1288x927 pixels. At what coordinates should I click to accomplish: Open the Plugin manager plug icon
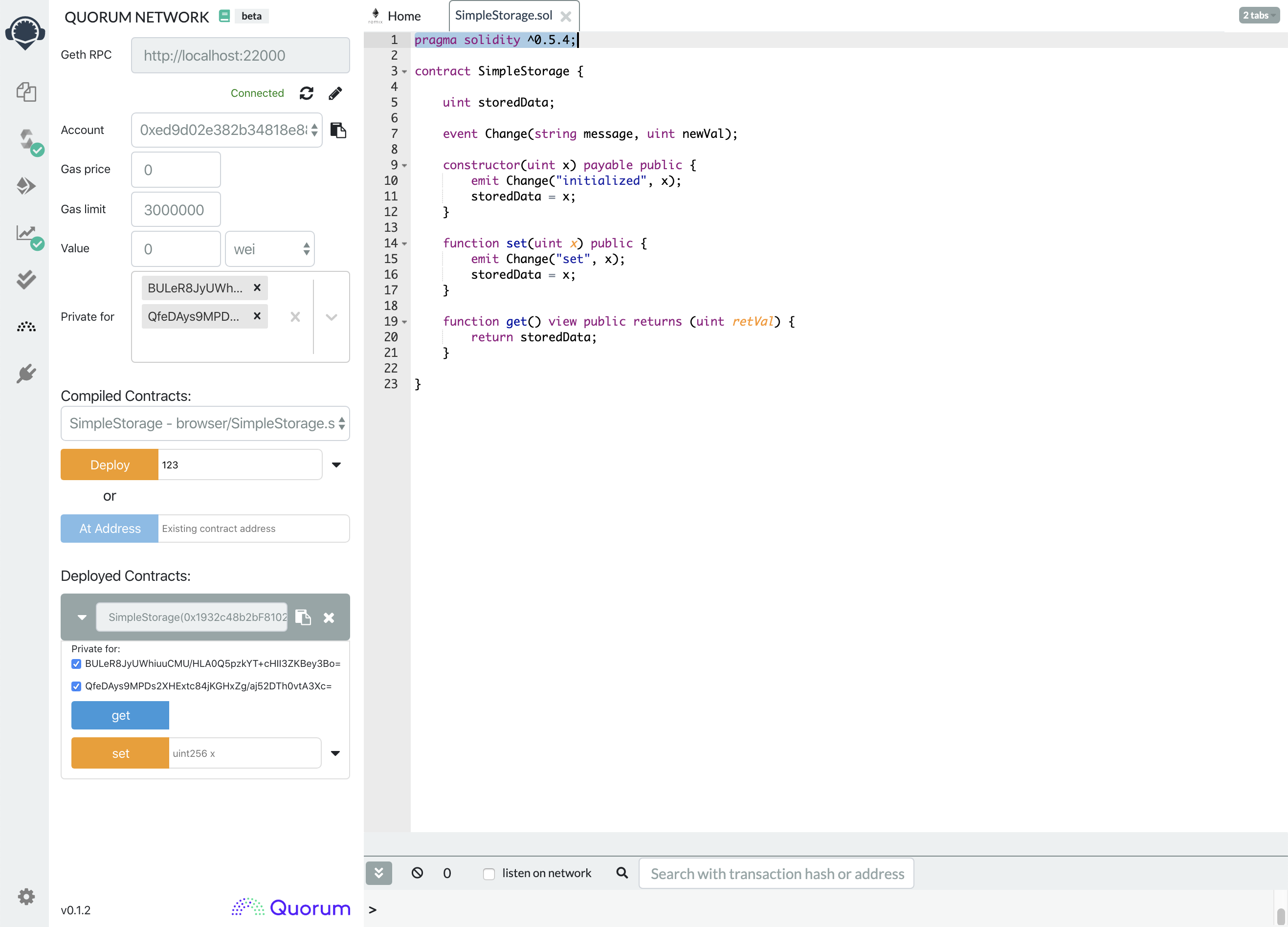point(26,374)
